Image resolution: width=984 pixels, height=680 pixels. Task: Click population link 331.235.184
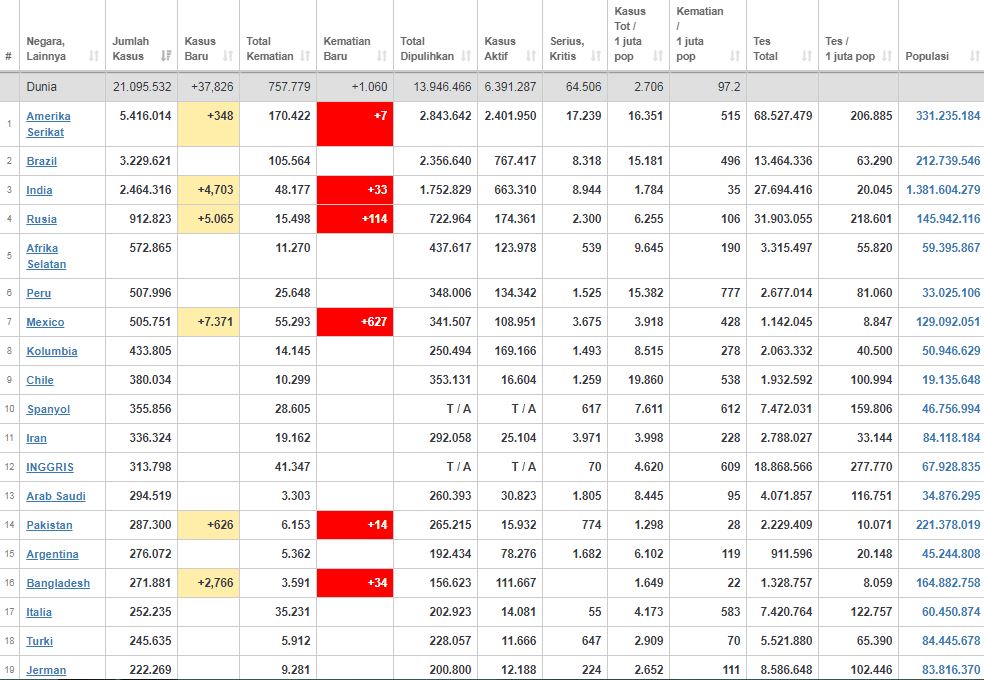pyautogui.click(x=948, y=115)
